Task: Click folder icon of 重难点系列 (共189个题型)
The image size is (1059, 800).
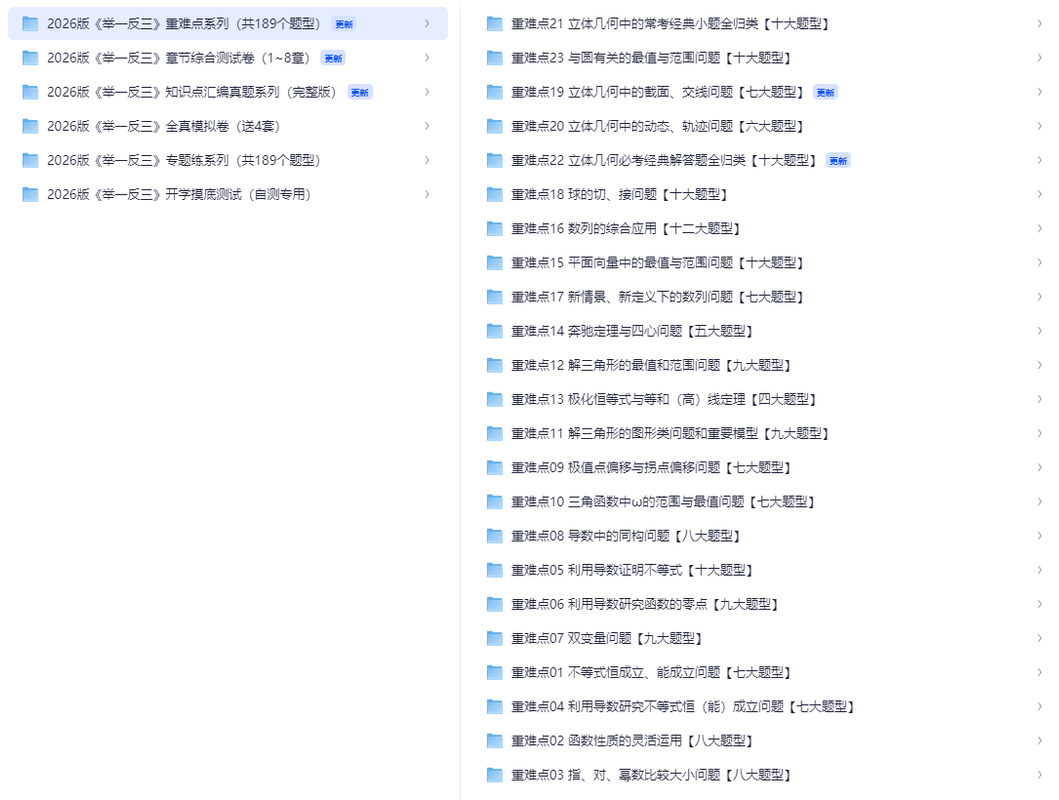Action: [x=30, y=24]
